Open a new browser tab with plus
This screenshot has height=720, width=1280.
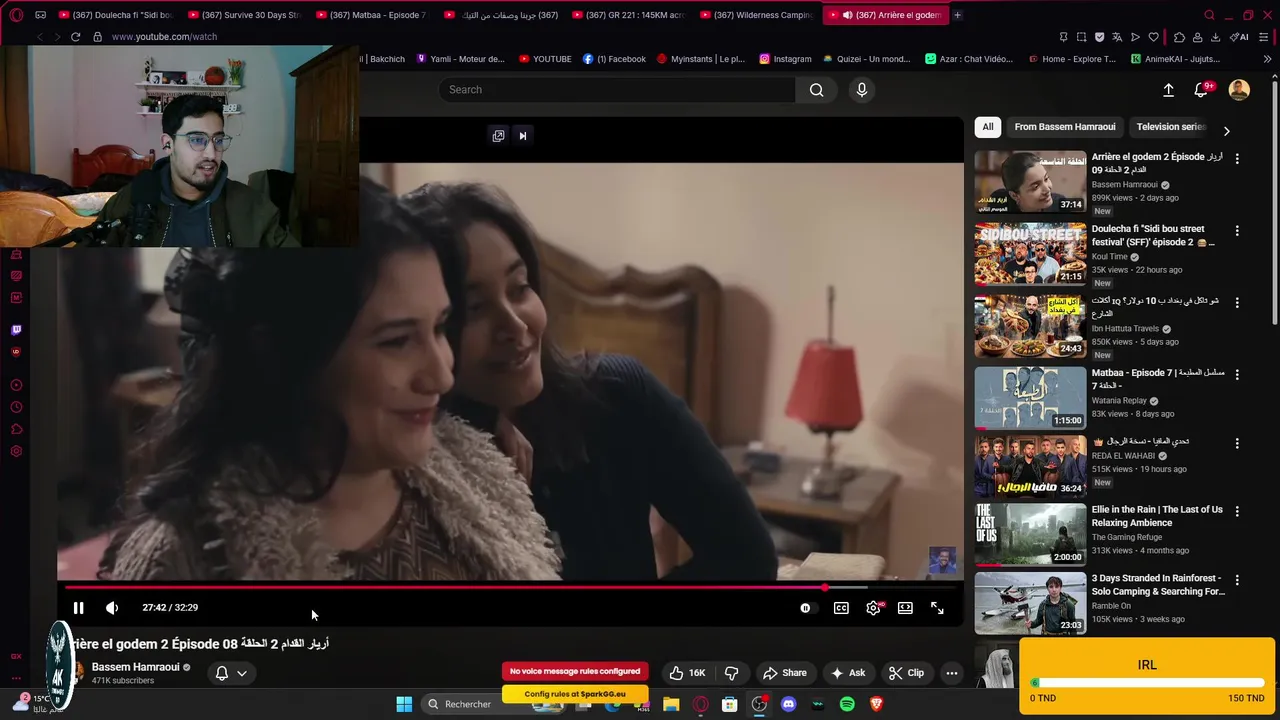click(x=957, y=15)
